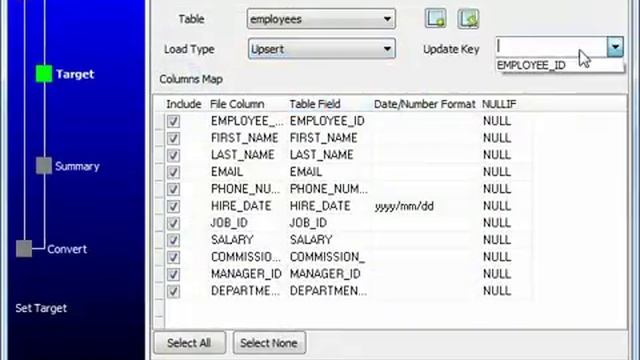Select the JOB_ID file column cell
Screen dimensions: 640x360
(229, 223)
